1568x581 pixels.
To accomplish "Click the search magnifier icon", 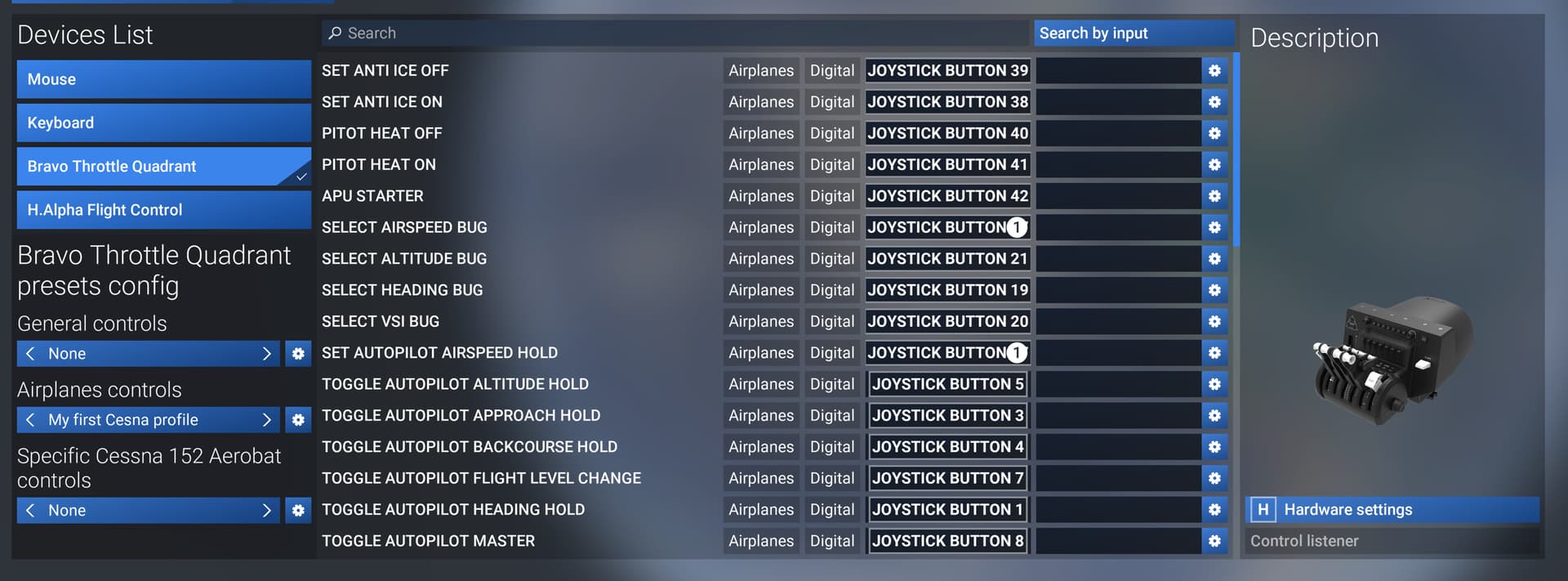I will (335, 33).
